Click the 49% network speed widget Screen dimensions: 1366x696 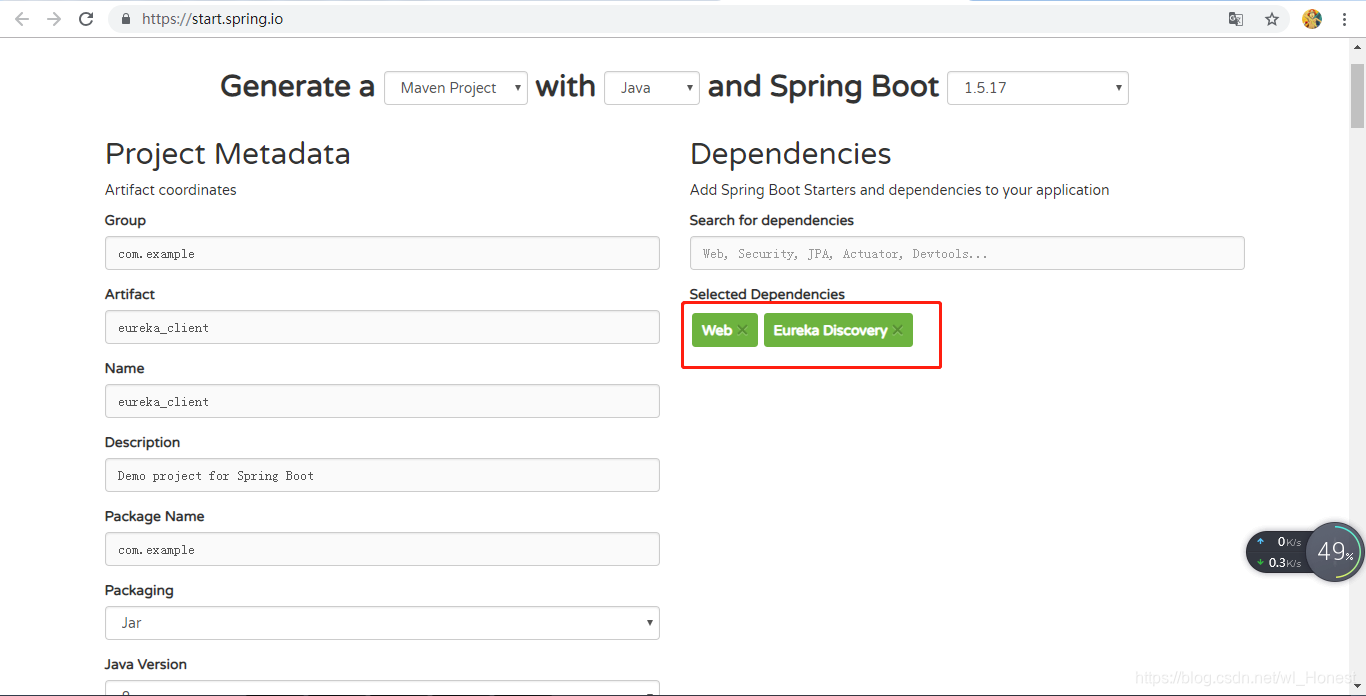coord(1334,551)
